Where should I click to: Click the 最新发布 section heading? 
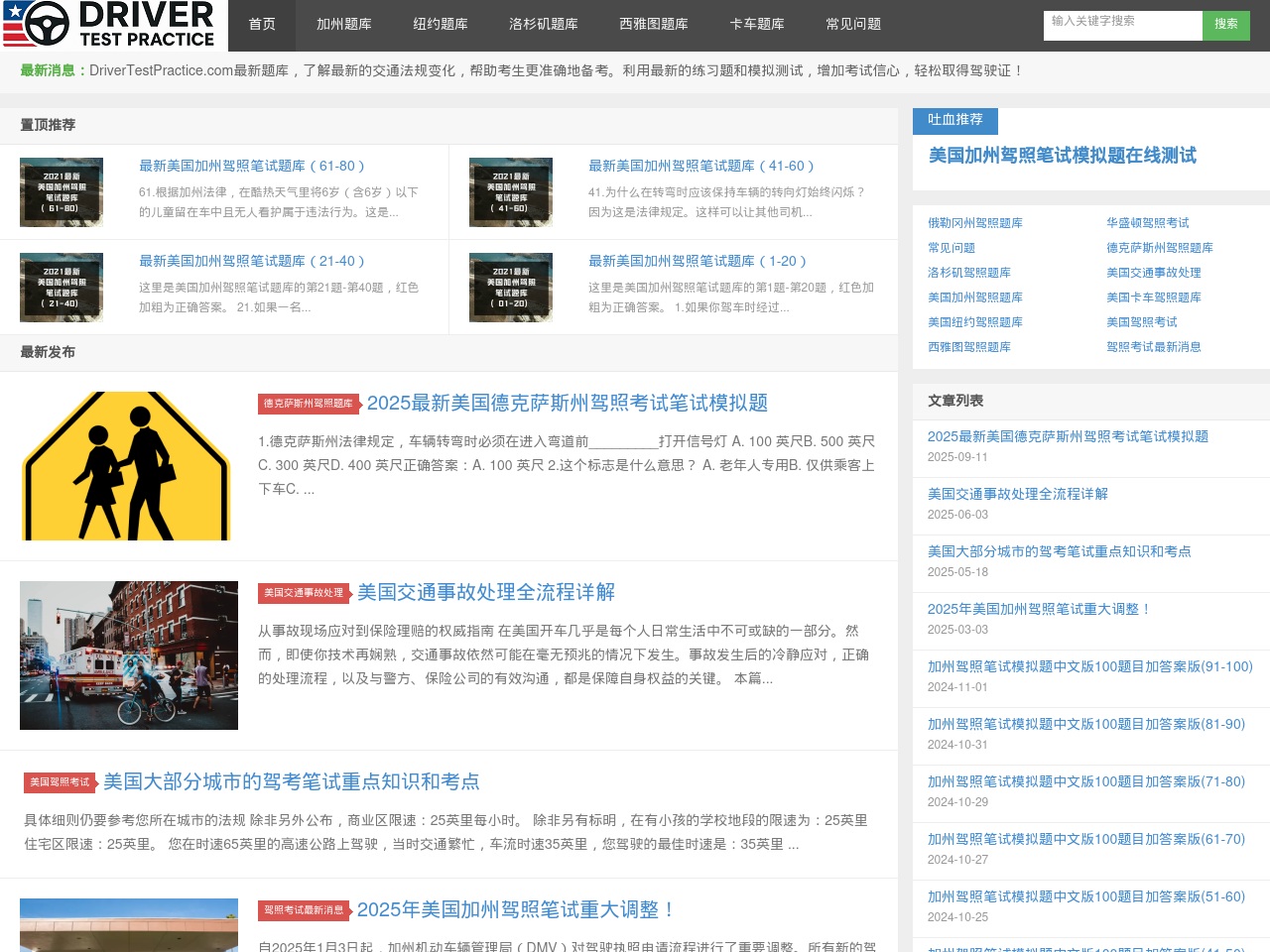[x=48, y=352]
